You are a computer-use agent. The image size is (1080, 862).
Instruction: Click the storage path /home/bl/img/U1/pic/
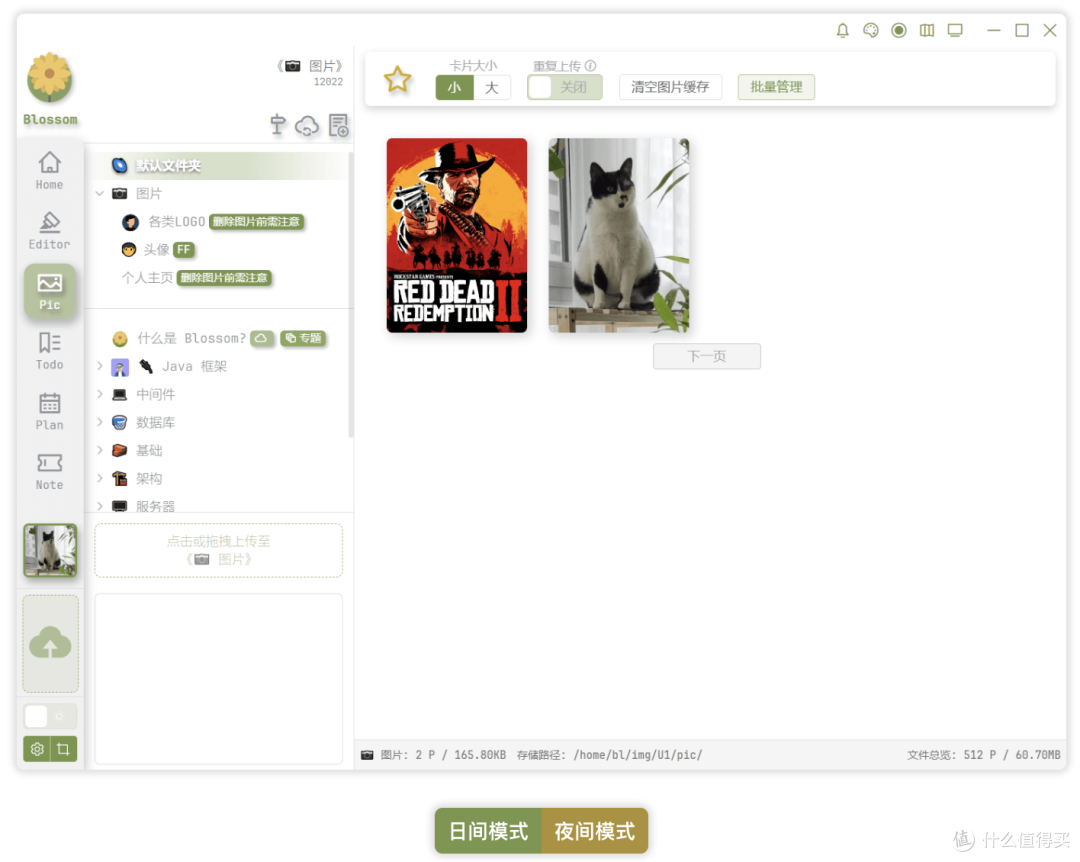click(638, 755)
